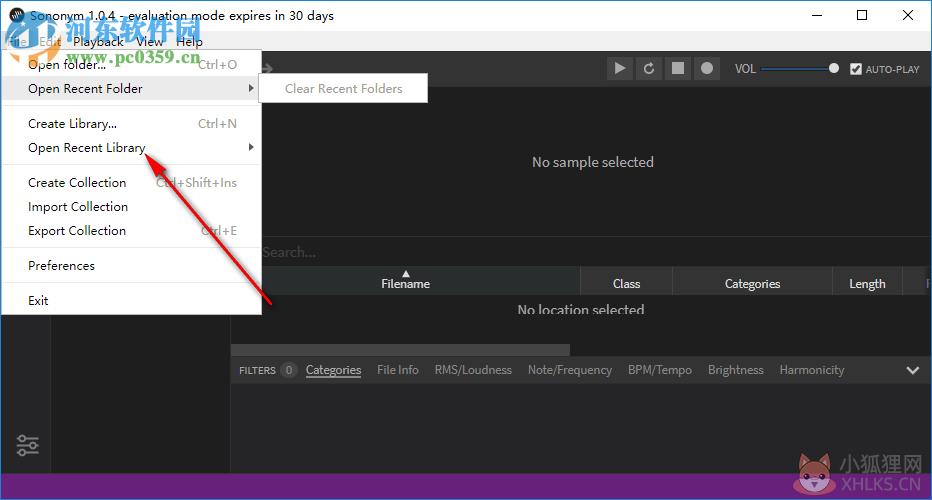
Task: Expand Open Recent Folder submenu arrow
Action: point(251,88)
